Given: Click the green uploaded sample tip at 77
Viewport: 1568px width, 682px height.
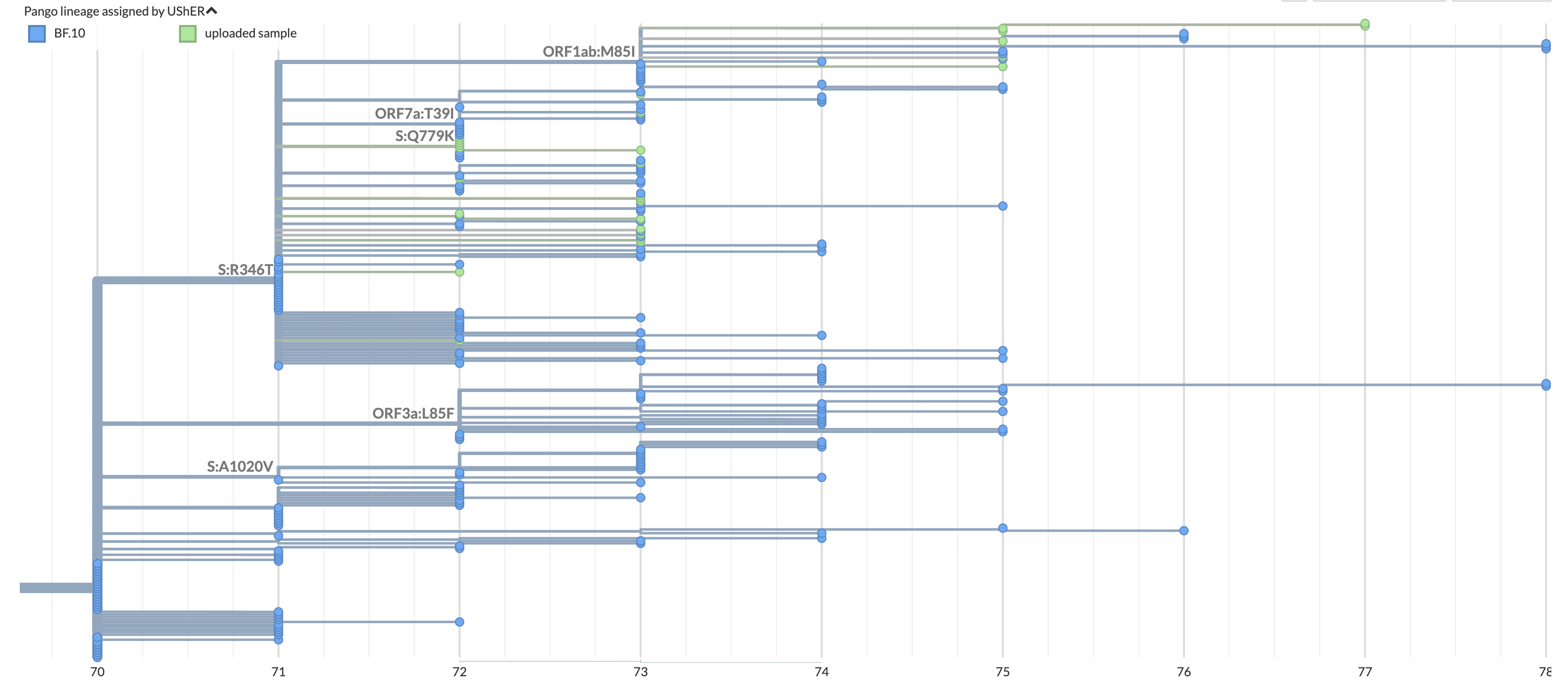Looking at the screenshot, I should pos(1365,24).
